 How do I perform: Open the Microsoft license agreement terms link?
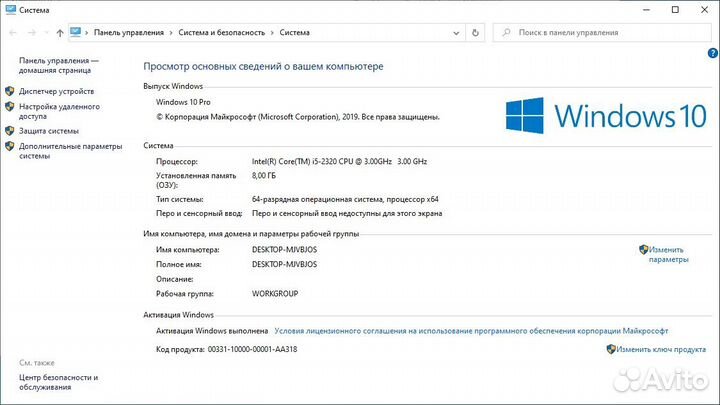coord(471,329)
